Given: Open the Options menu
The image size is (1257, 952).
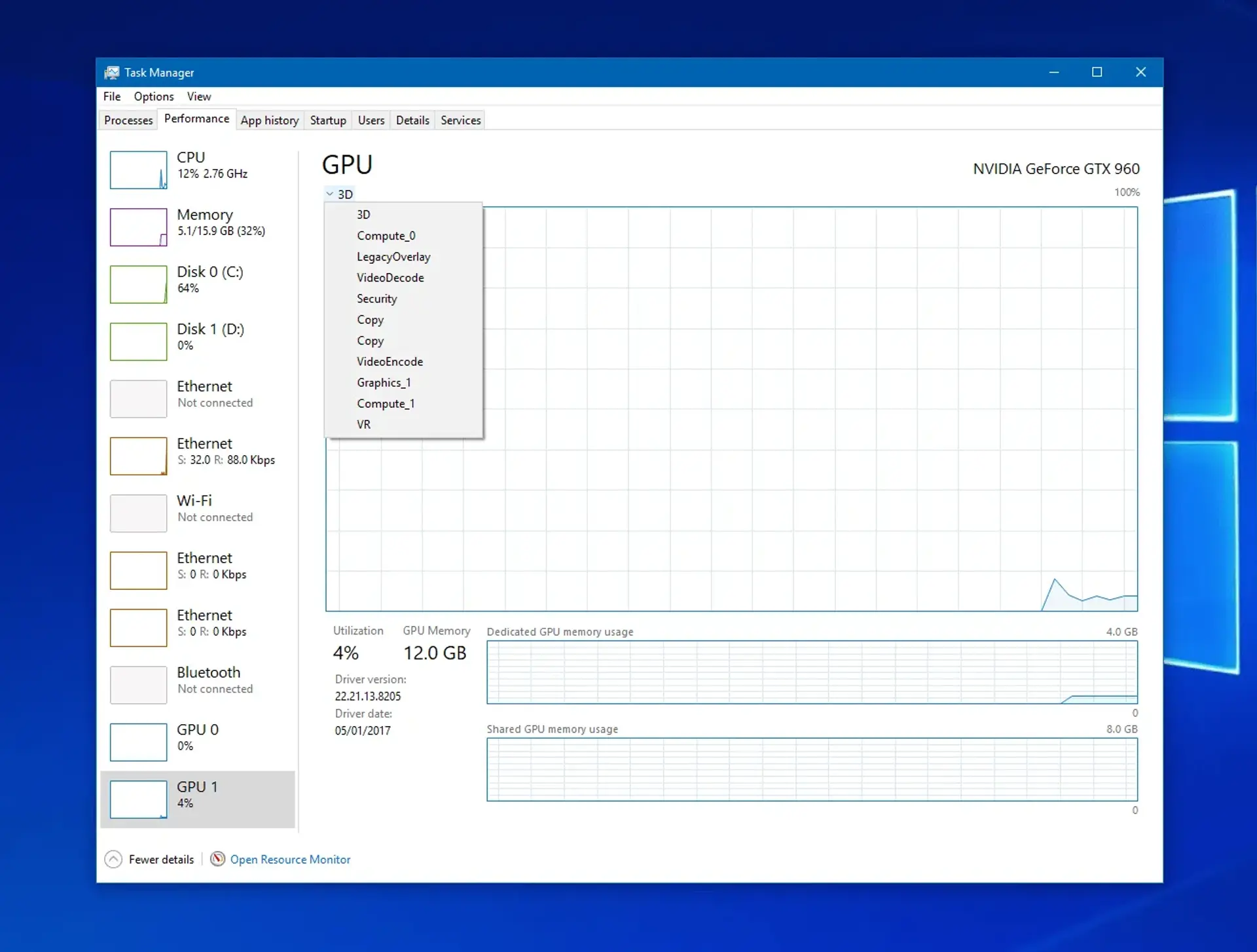Looking at the screenshot, I should (154, 96).
